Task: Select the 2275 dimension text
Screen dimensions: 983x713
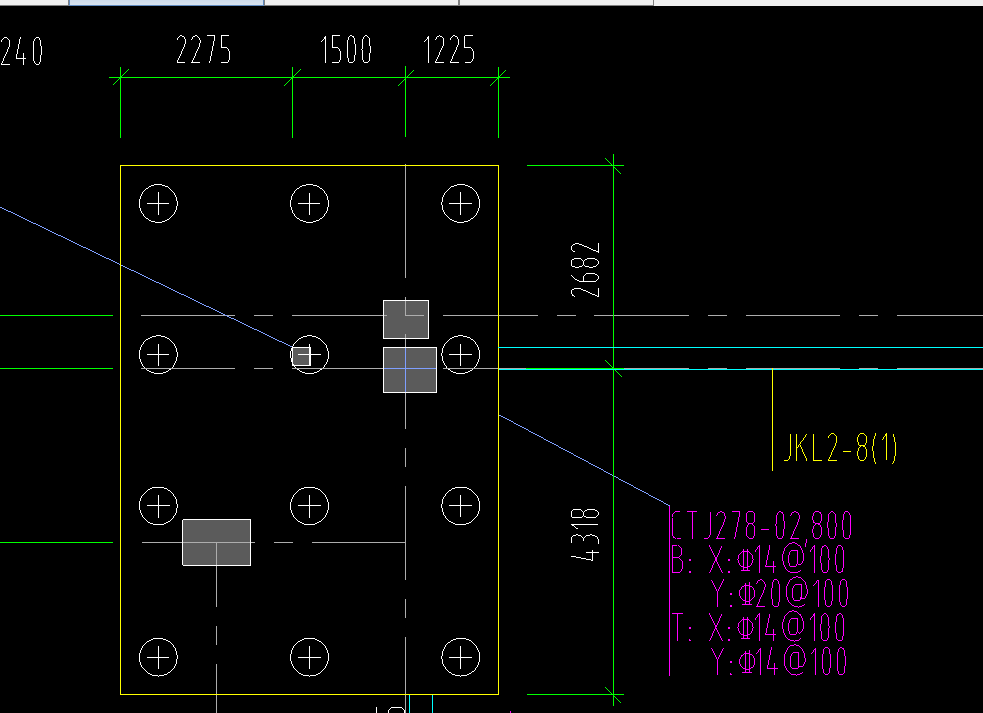Action: tap(204, 50)
